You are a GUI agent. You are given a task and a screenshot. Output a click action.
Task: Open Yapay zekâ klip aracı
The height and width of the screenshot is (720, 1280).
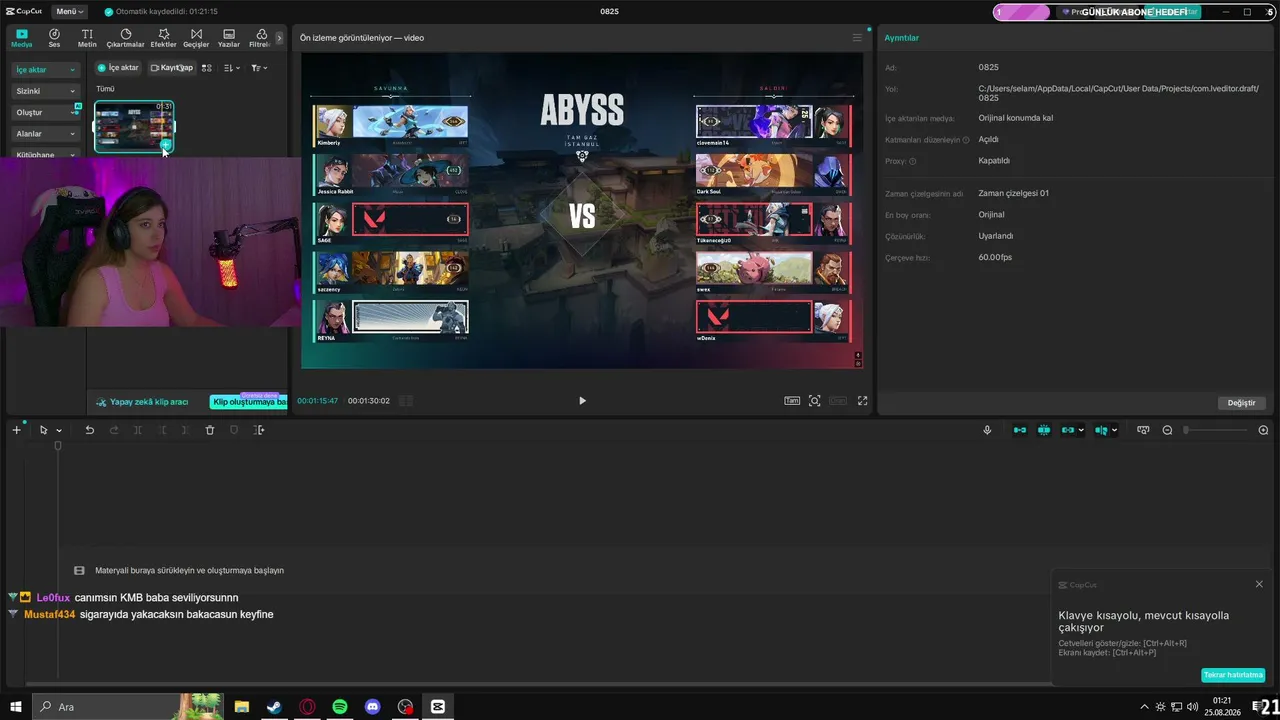click(x=142, y=402)
